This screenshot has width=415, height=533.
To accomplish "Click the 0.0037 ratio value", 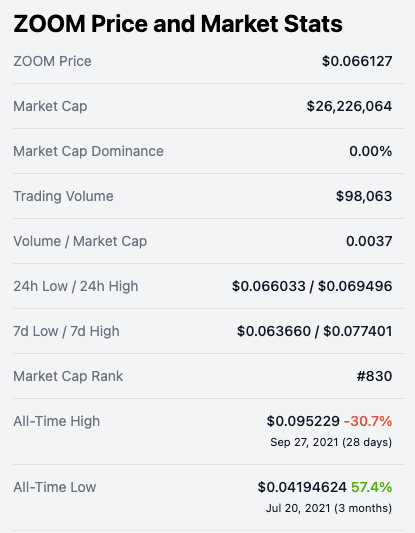I will coord(369,241).
